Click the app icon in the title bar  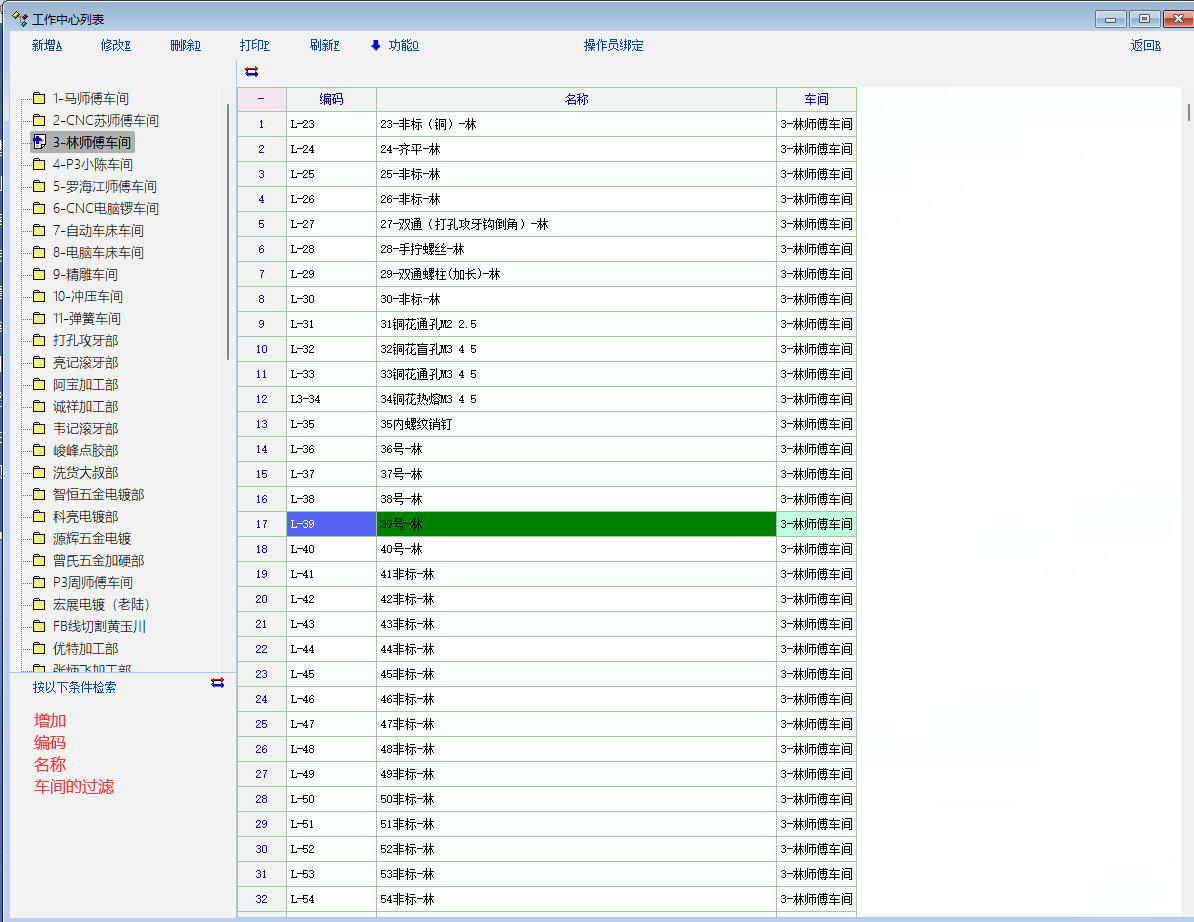(19, 18)
